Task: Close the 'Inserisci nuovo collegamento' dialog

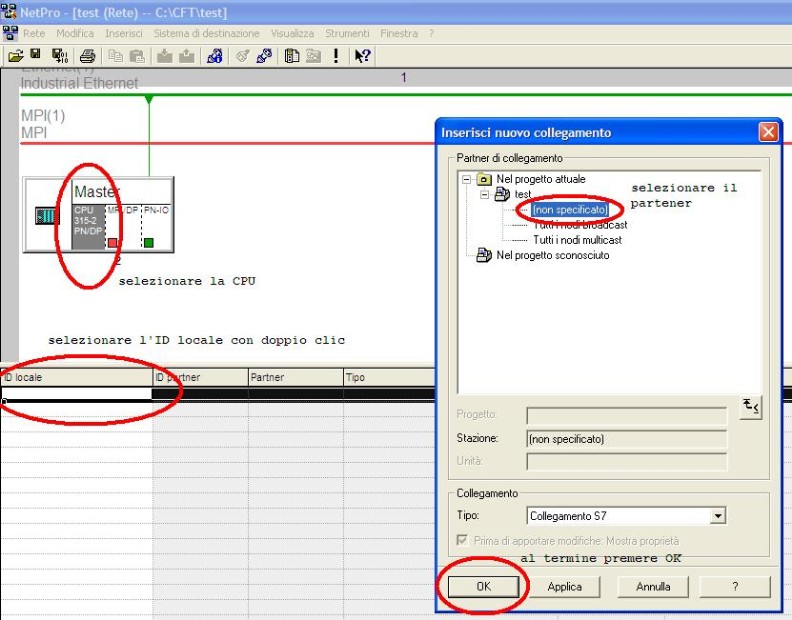Action: click(x=768, y=132)
